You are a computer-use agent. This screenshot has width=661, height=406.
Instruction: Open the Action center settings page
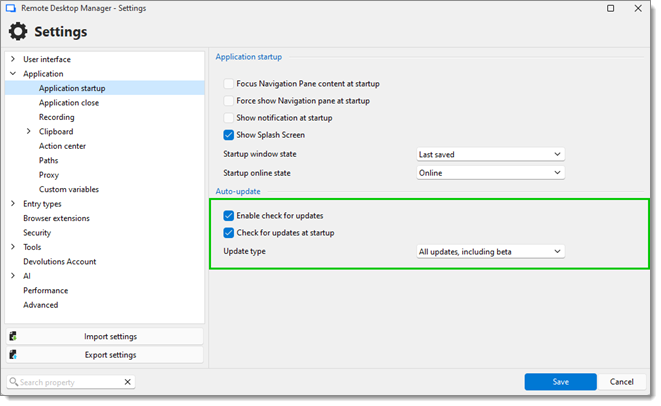point(62,146)
